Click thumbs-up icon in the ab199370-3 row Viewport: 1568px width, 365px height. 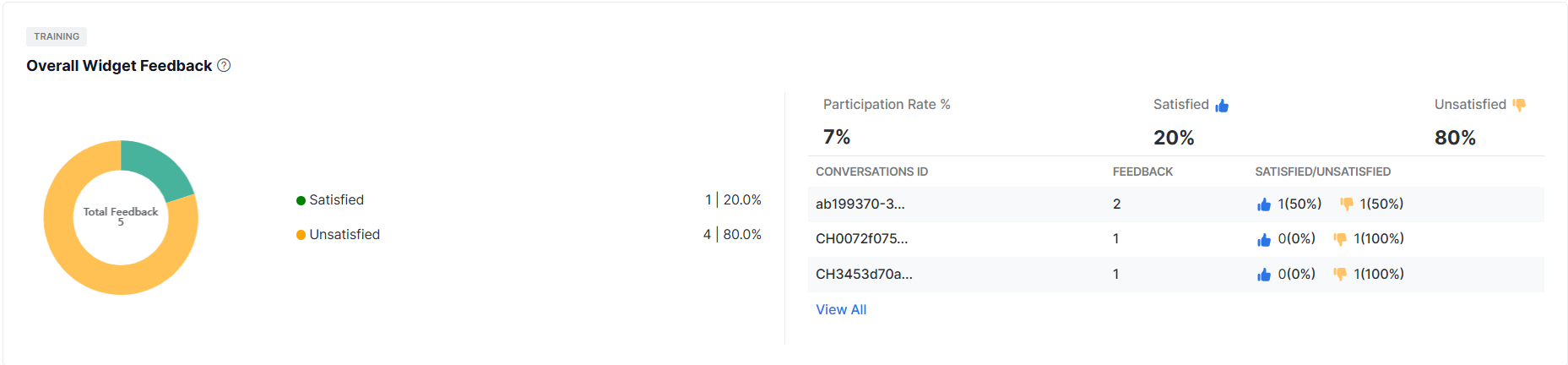(x=1264, y=204)
